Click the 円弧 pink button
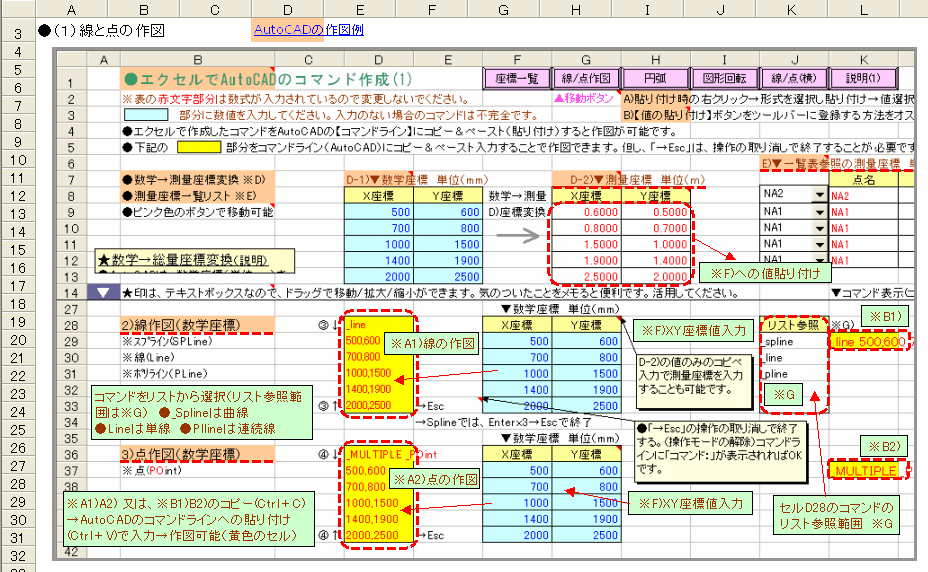928x572 pixels. pyautogui.click(x=655, y=78)
